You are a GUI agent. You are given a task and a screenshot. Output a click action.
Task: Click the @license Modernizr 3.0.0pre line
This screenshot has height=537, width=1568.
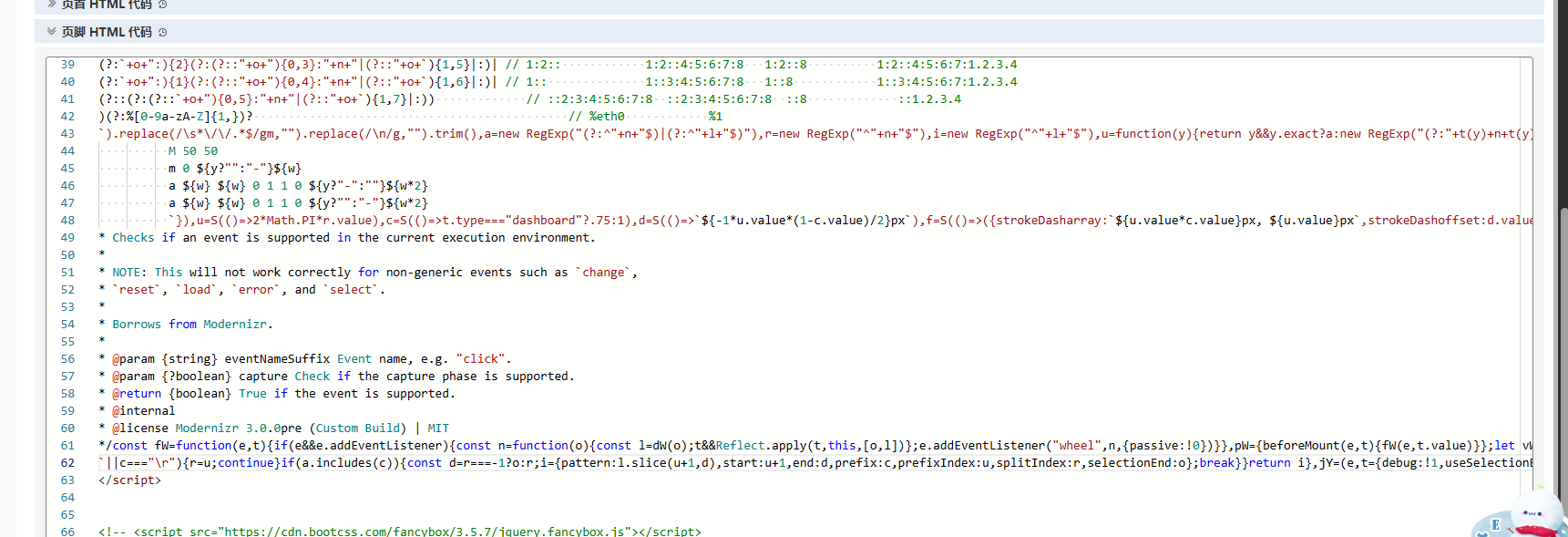[273, 429]
